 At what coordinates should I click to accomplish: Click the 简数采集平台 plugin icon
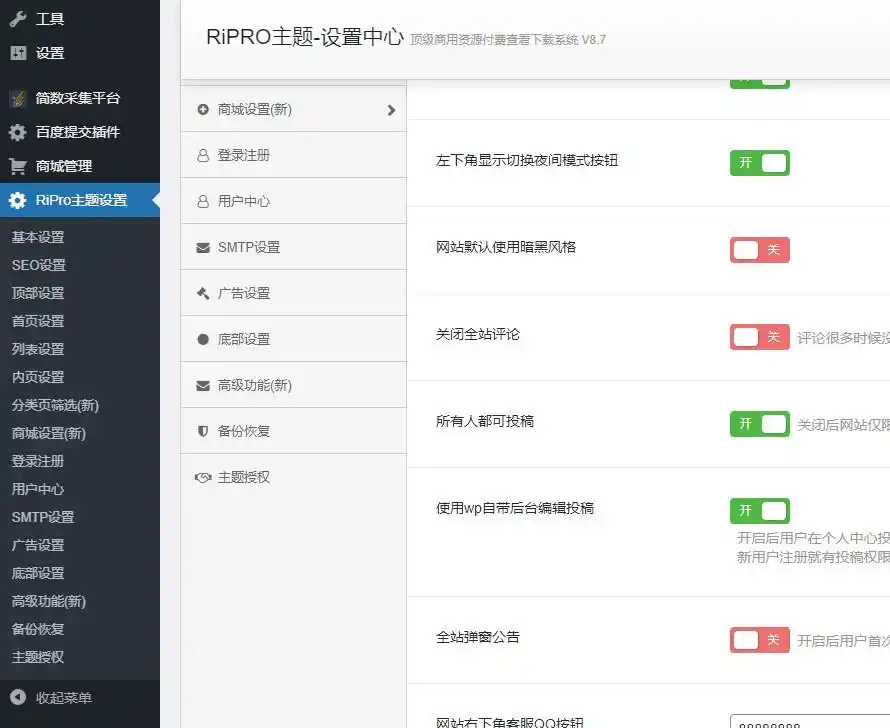point(18,98)
